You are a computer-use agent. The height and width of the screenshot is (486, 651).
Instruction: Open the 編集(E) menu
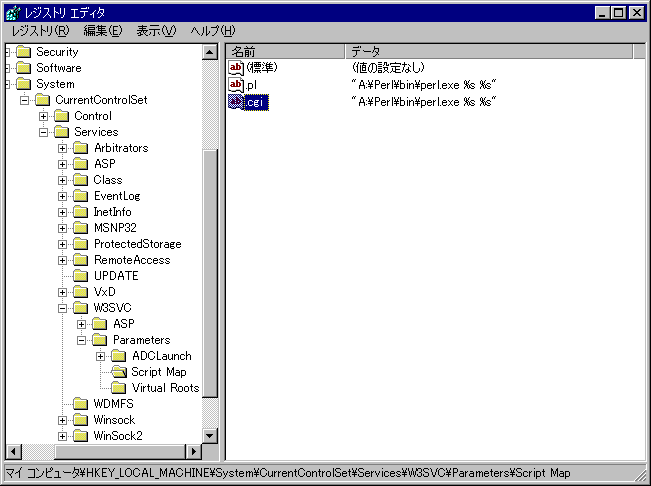103,31
